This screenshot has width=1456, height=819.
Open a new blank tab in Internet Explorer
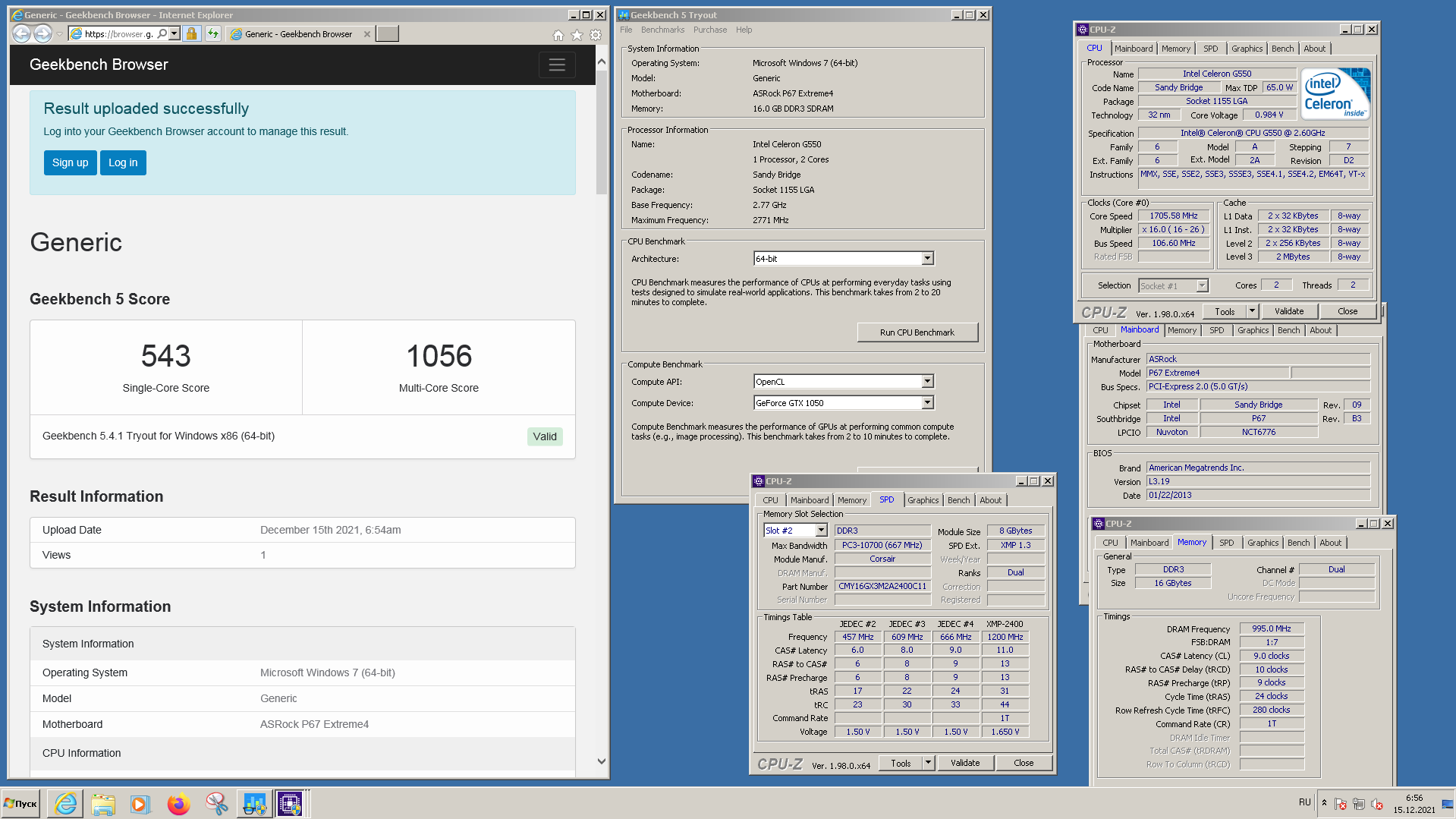click(387, 33)
